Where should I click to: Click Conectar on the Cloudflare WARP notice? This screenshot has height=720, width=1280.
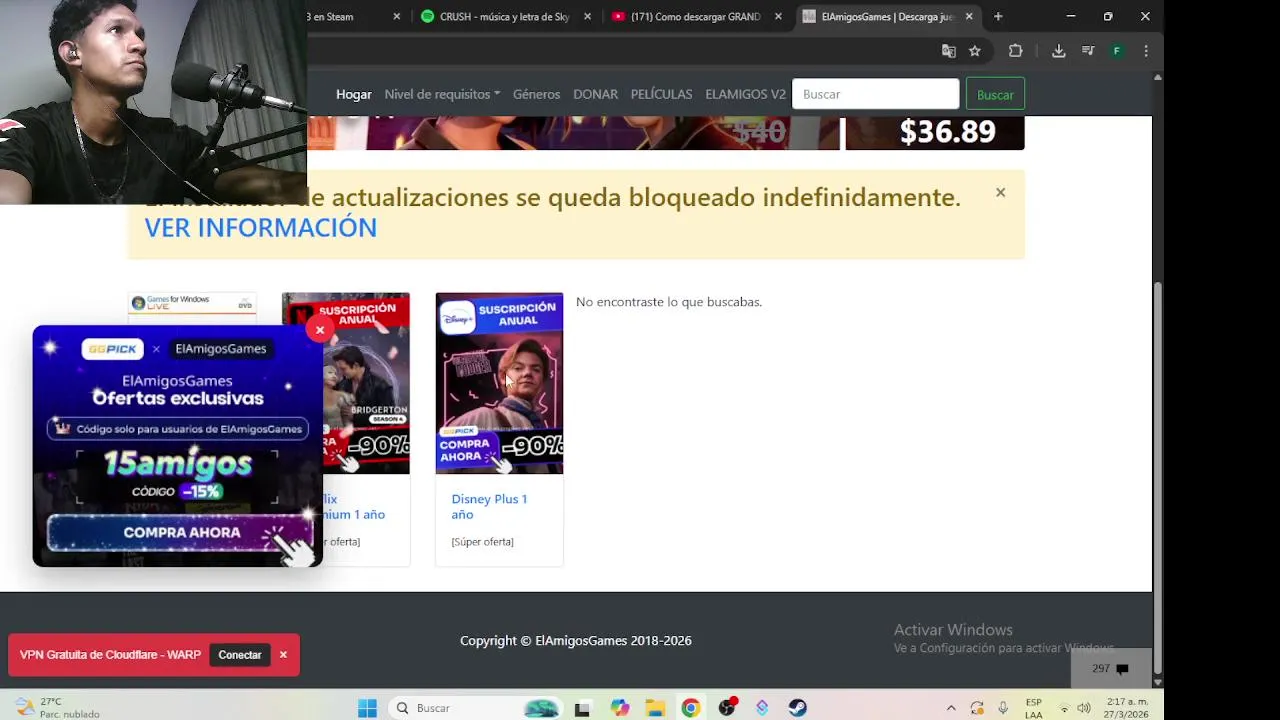click(240, 655)
